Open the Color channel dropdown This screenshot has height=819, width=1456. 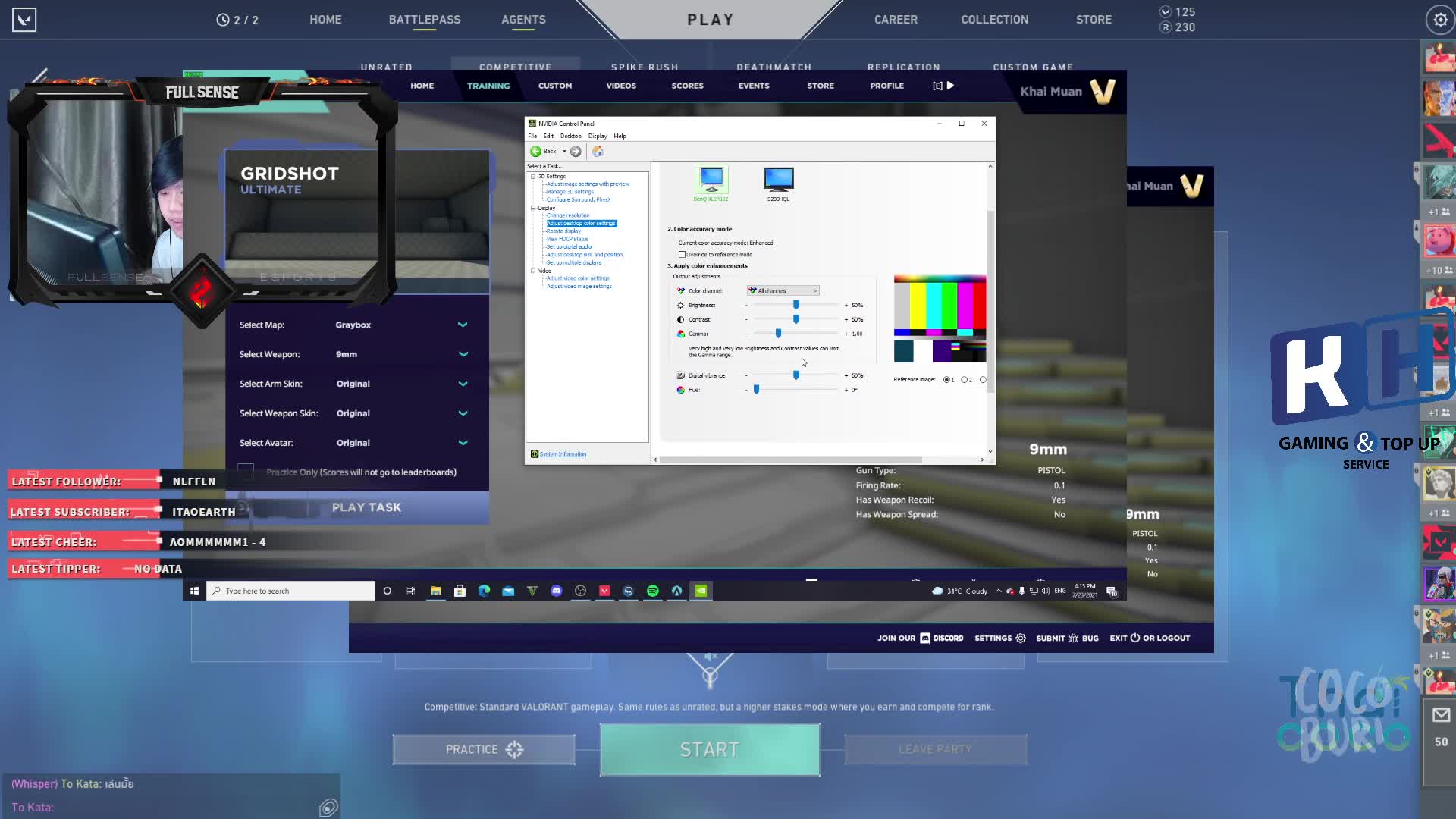(x=783, y=290)
